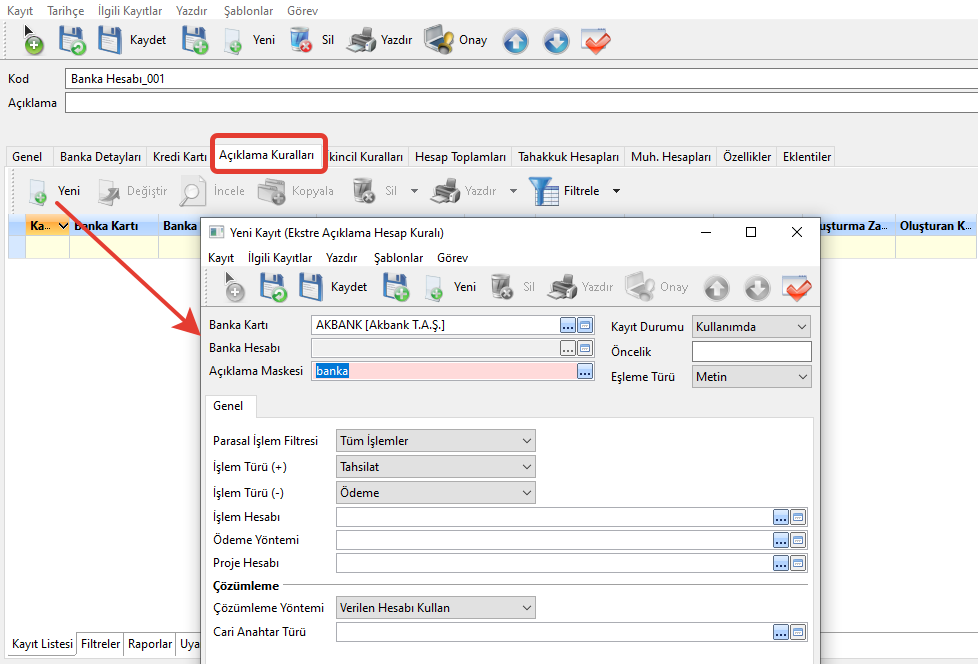Click the Kaydet save icon in dialog toolbar
The height and width of the screenshot is (664, 978).
tap(312, 287)
